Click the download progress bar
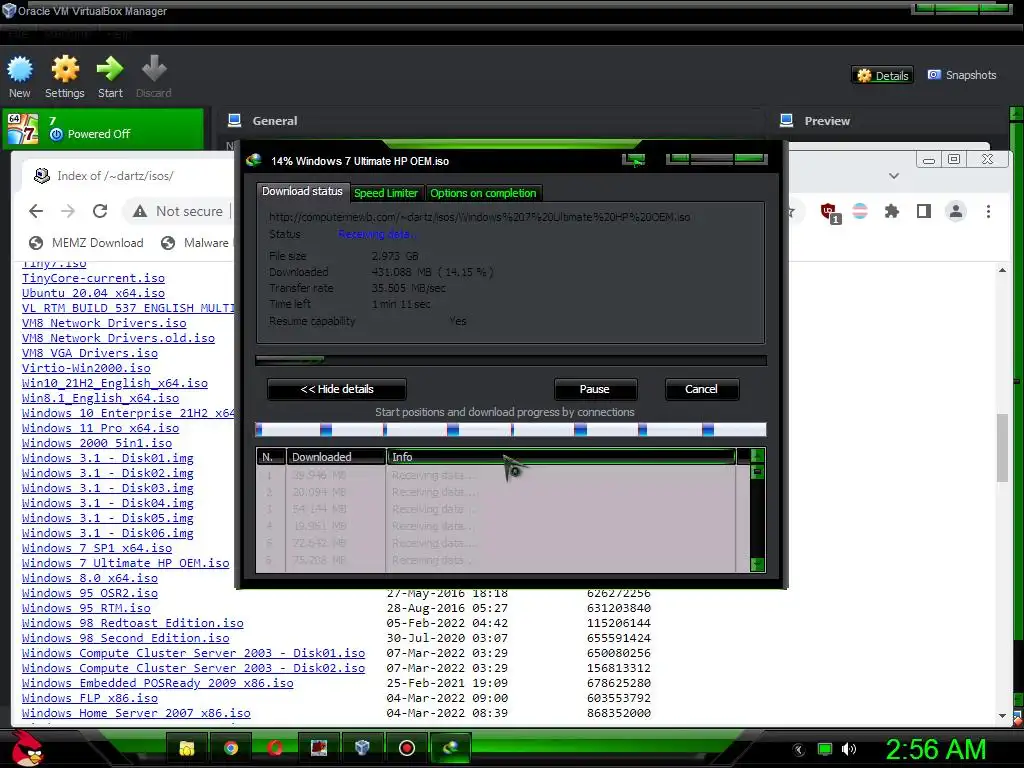The height and width of the screenshot is (768, 1024). (511, 360)
